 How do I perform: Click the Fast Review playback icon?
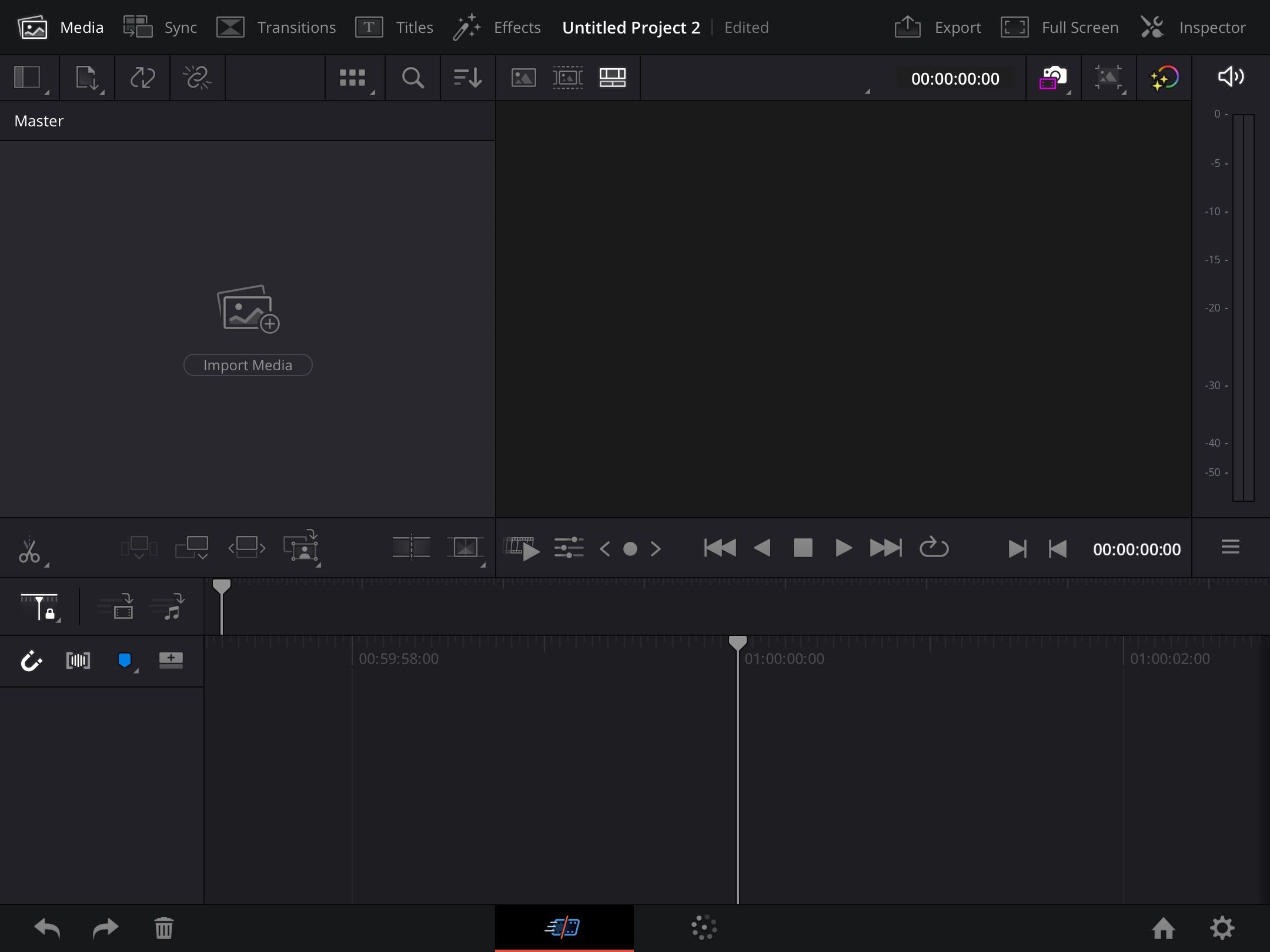coord(522,548)
